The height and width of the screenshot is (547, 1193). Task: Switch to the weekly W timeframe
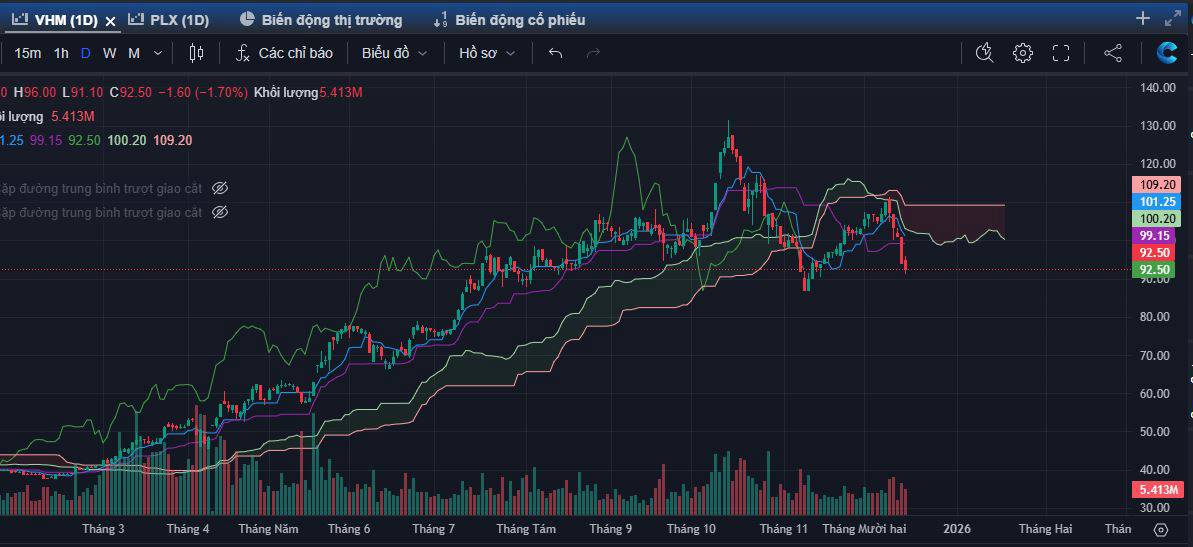click(x=109, y=53)
